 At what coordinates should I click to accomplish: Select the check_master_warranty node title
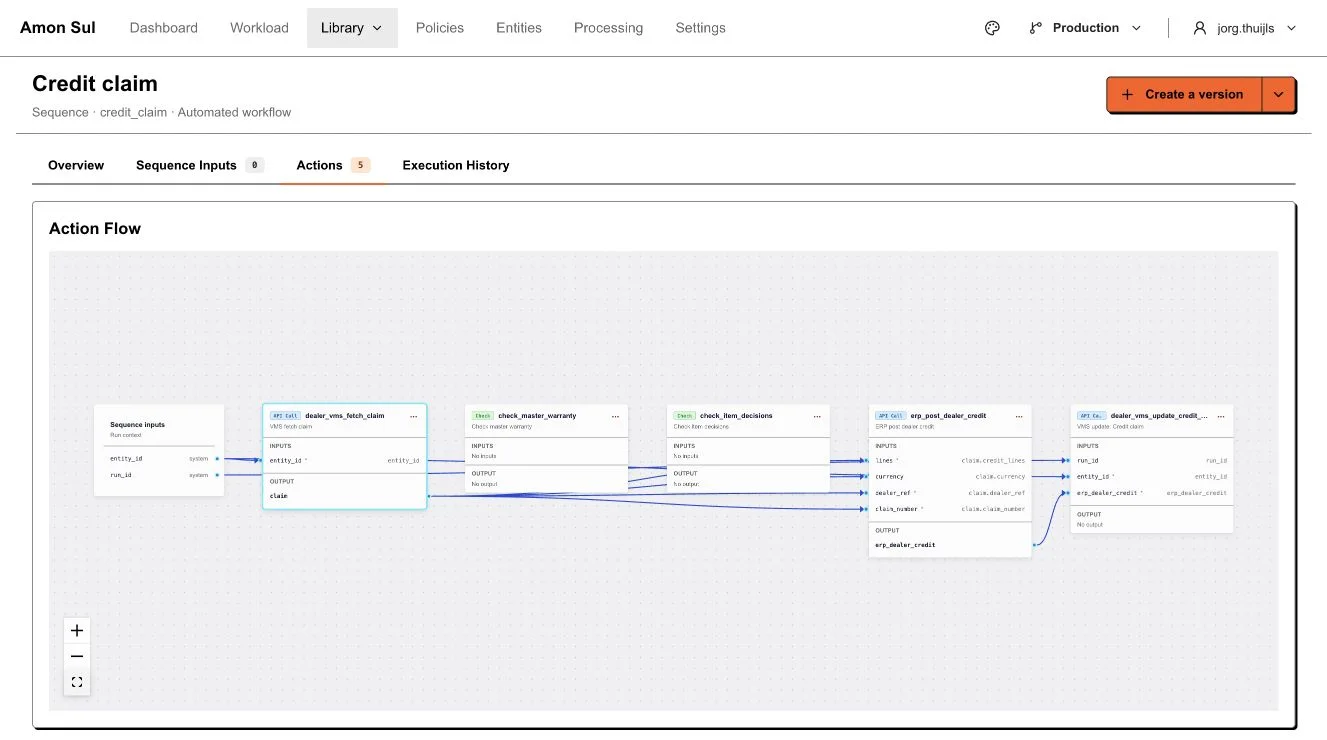[537, 416]
